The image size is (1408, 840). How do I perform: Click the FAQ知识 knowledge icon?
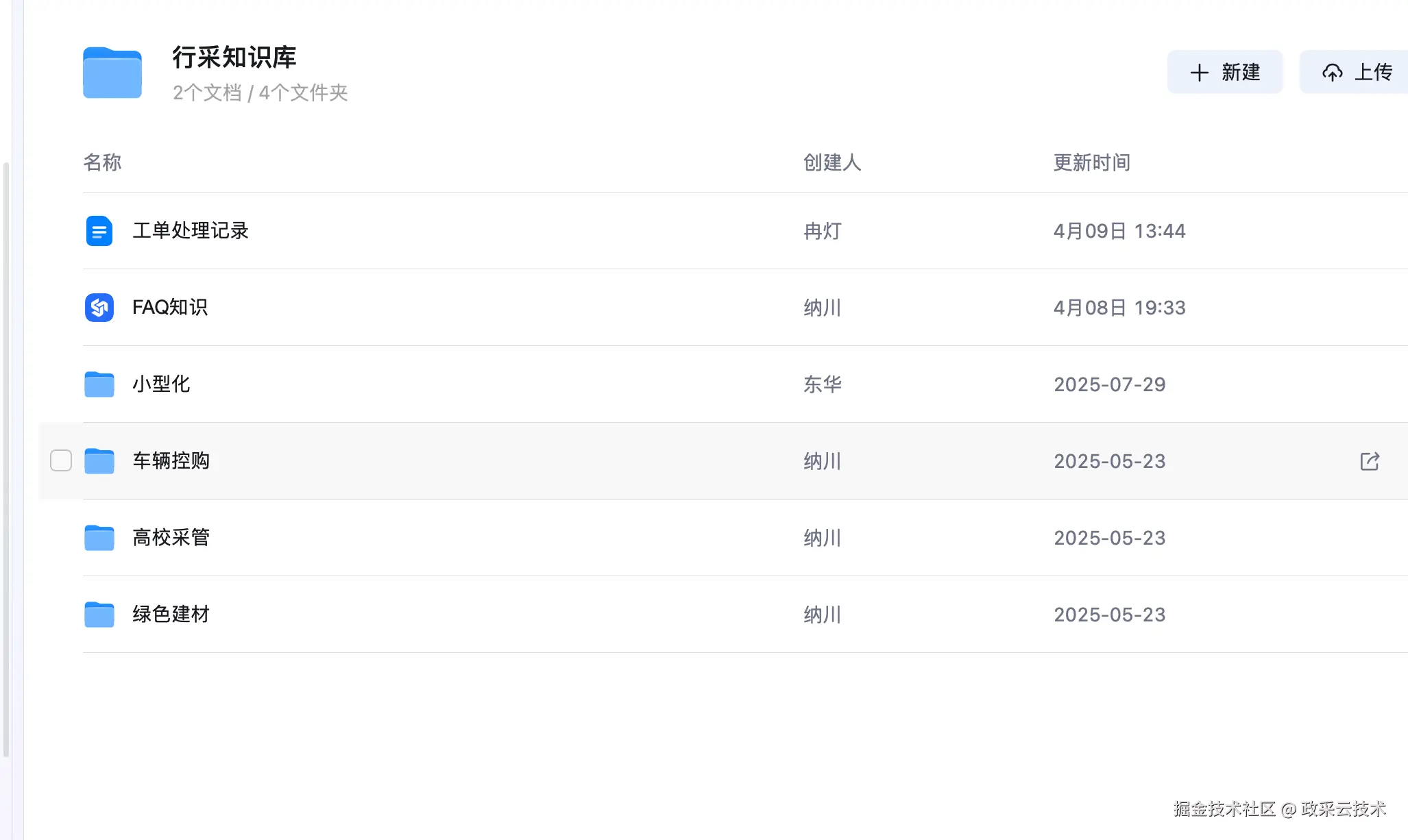(99, 308)
